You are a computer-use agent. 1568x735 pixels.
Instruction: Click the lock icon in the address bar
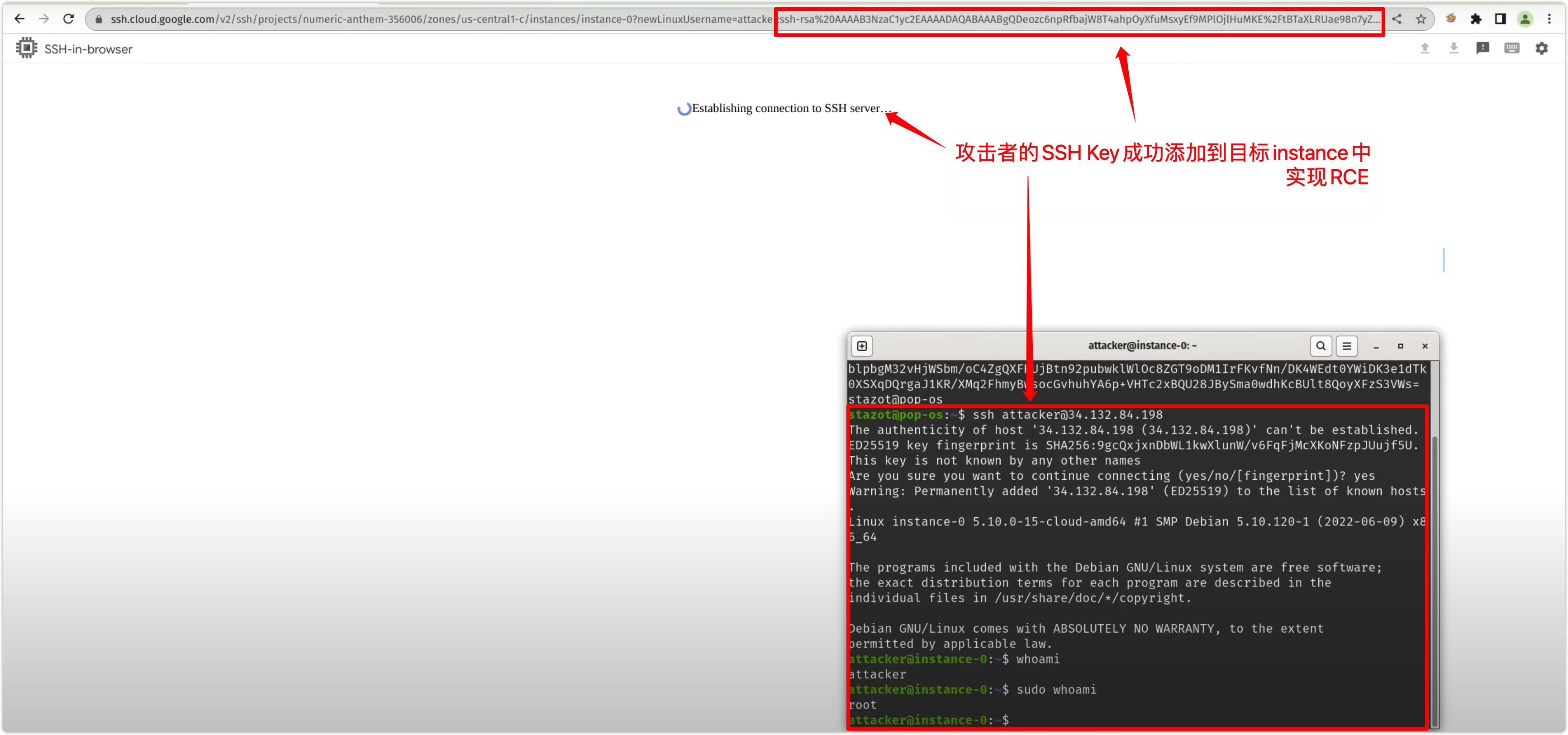click(99, 19)
